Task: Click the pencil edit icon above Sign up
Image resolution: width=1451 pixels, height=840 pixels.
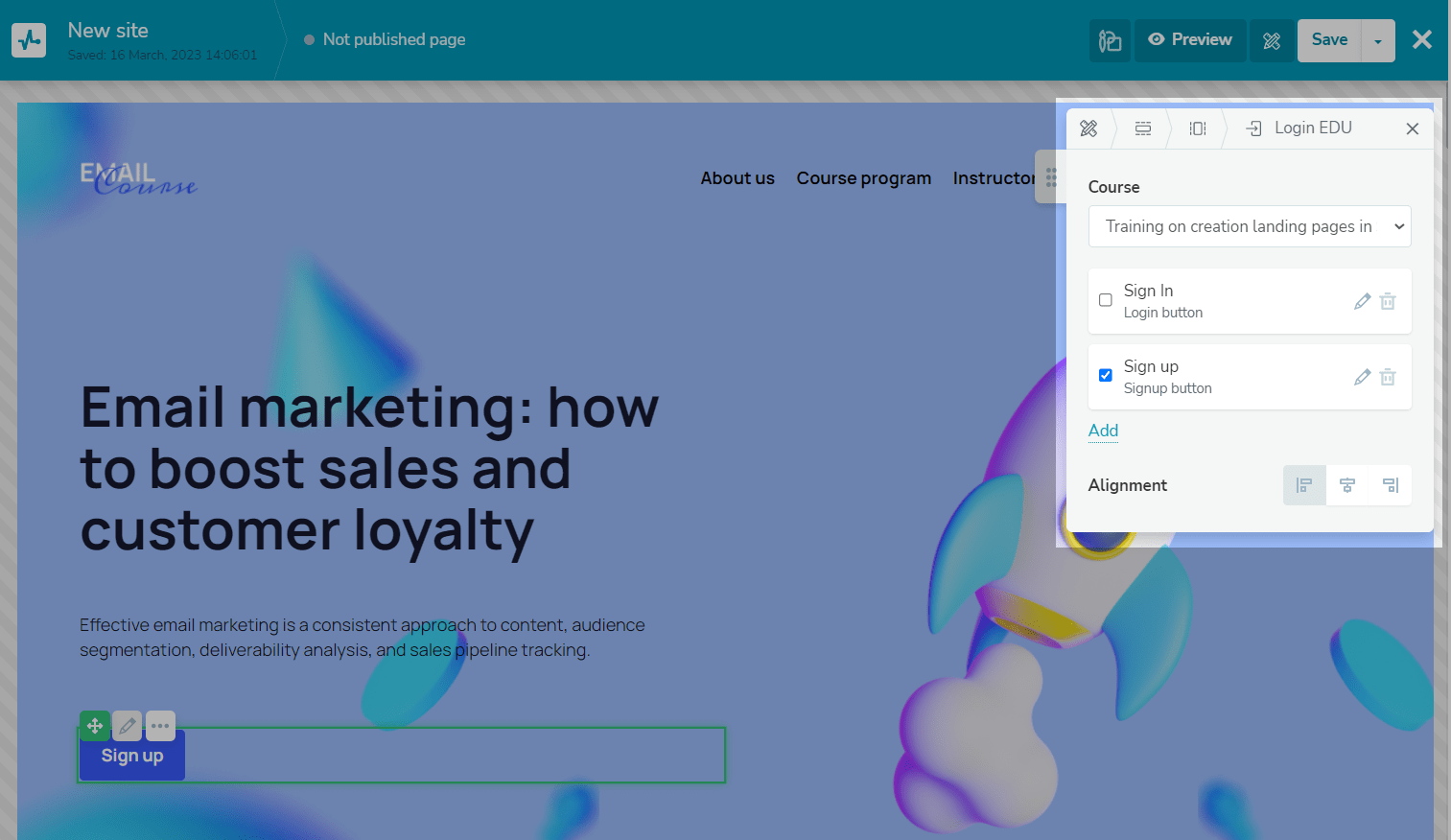Action: point(128,726)
